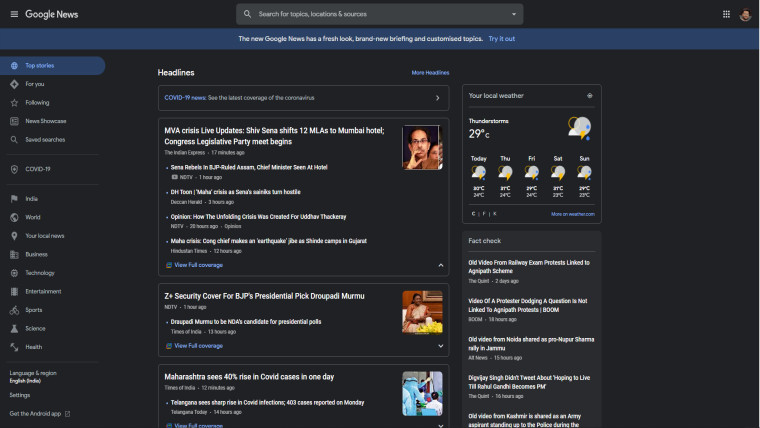
Task: Click the weather location target icon
Action: point(590,95)
